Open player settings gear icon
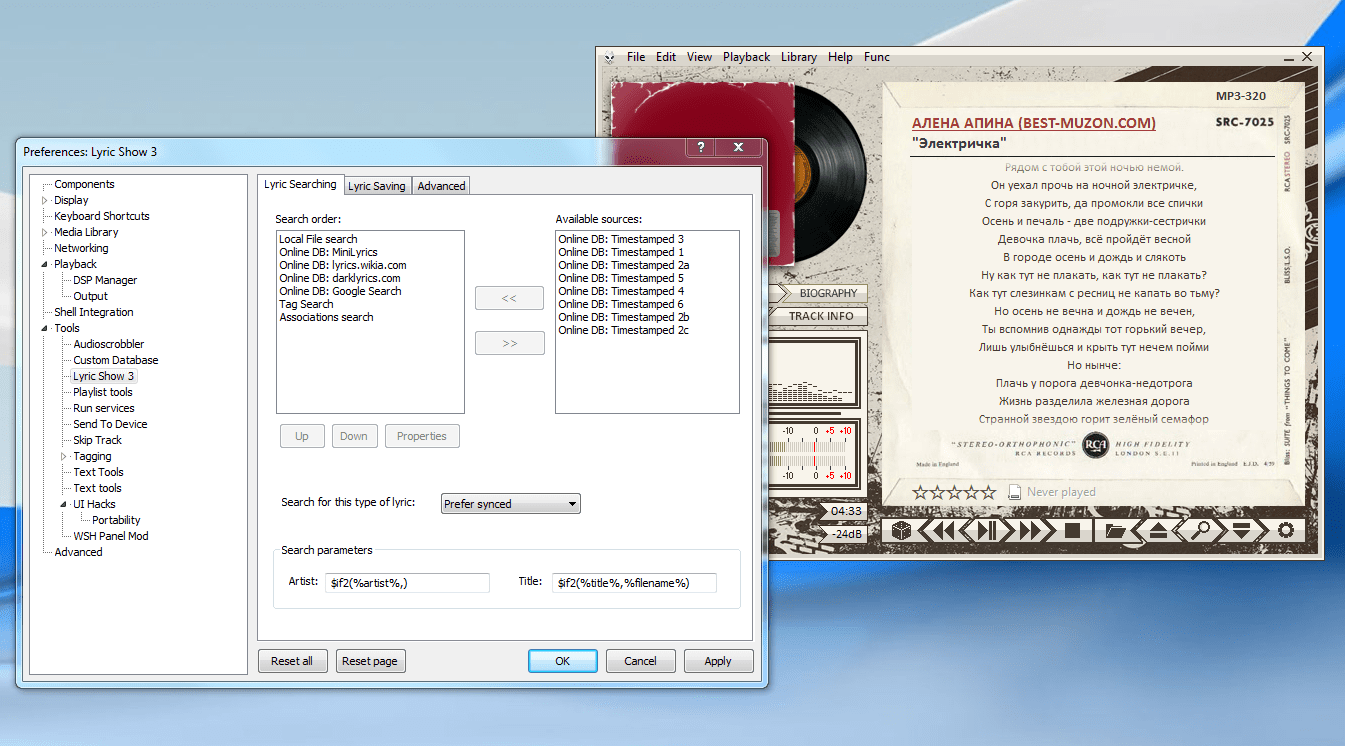1345x746 pixels. click(1286, 531)
